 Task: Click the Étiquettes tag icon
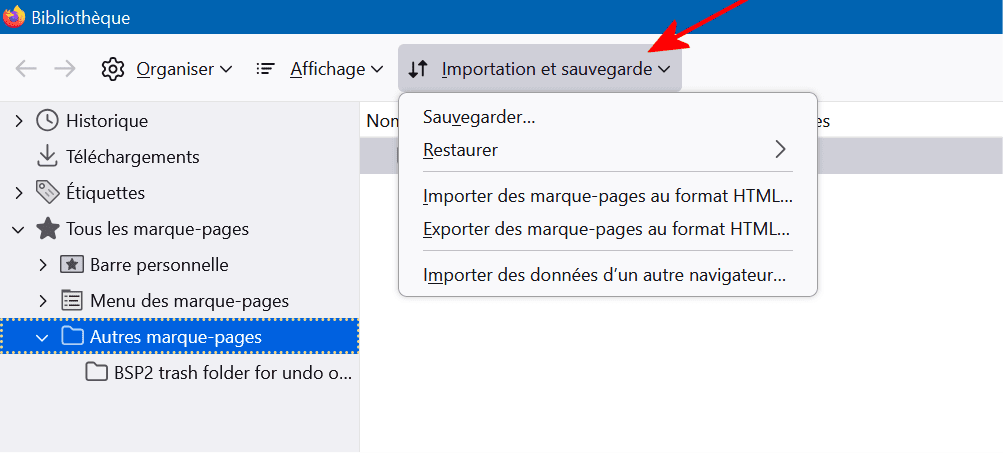point(47,193)
